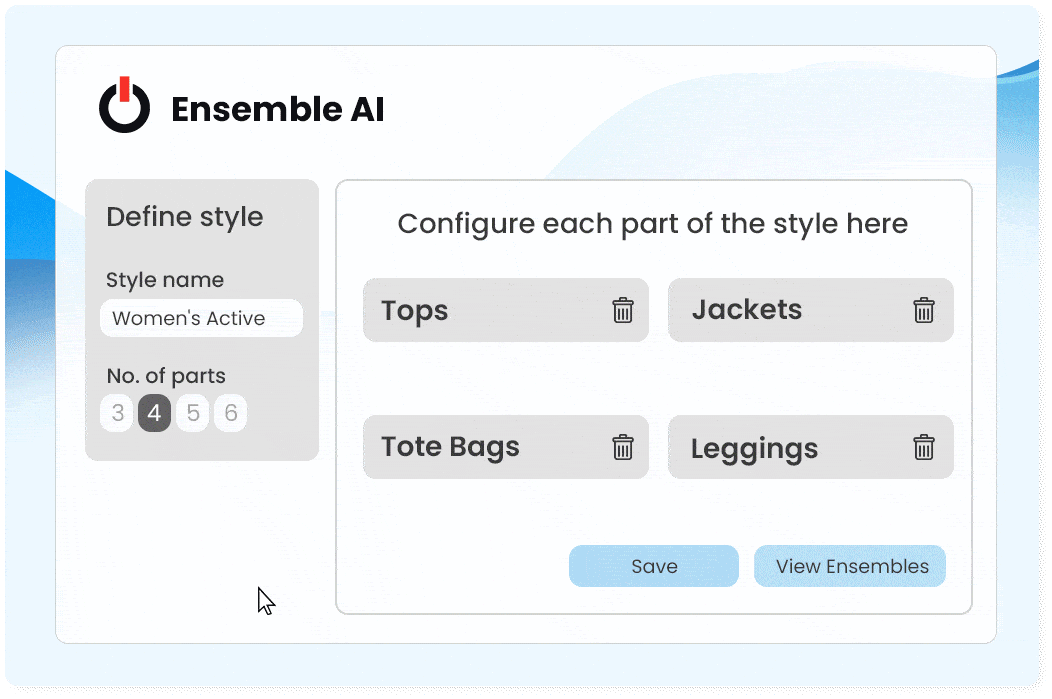Open the Jackets part card

(x=780, y=310)
